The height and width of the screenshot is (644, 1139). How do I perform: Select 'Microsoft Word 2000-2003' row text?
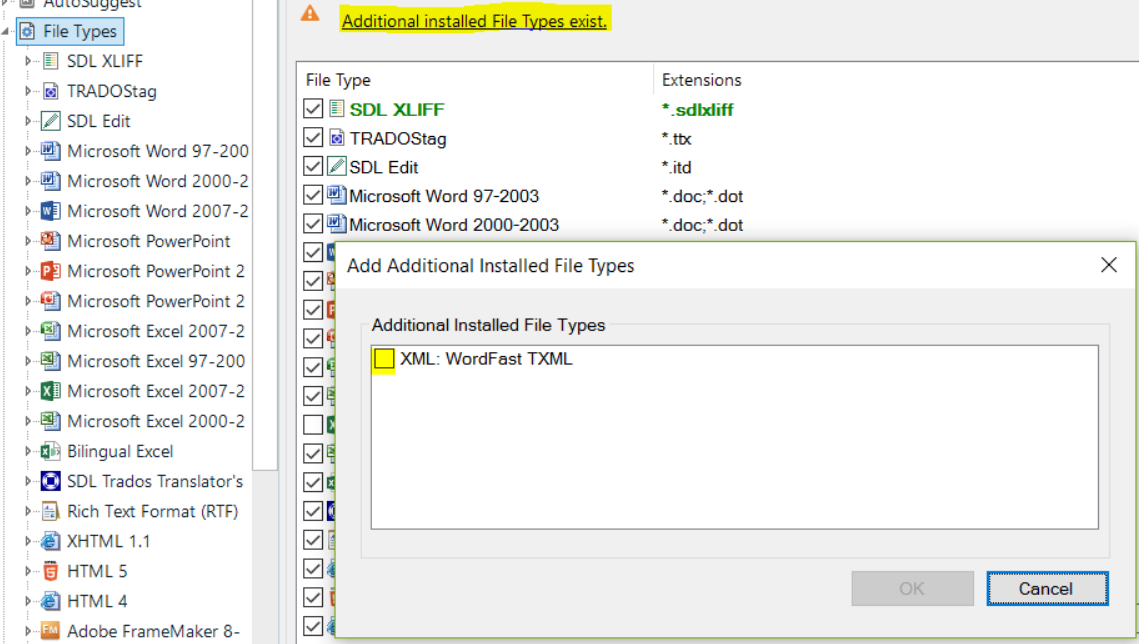[454, 224]
